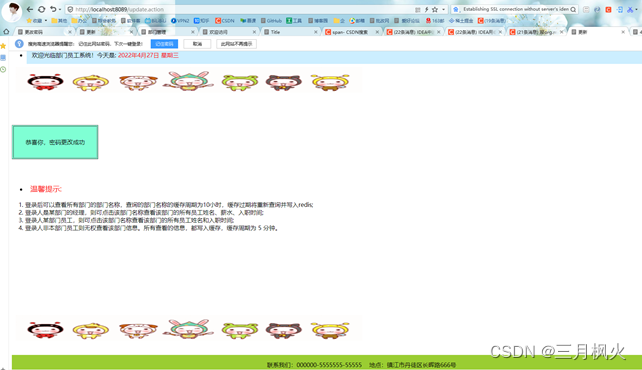Click the red CSDN extension icon

[x=608, y=9]
